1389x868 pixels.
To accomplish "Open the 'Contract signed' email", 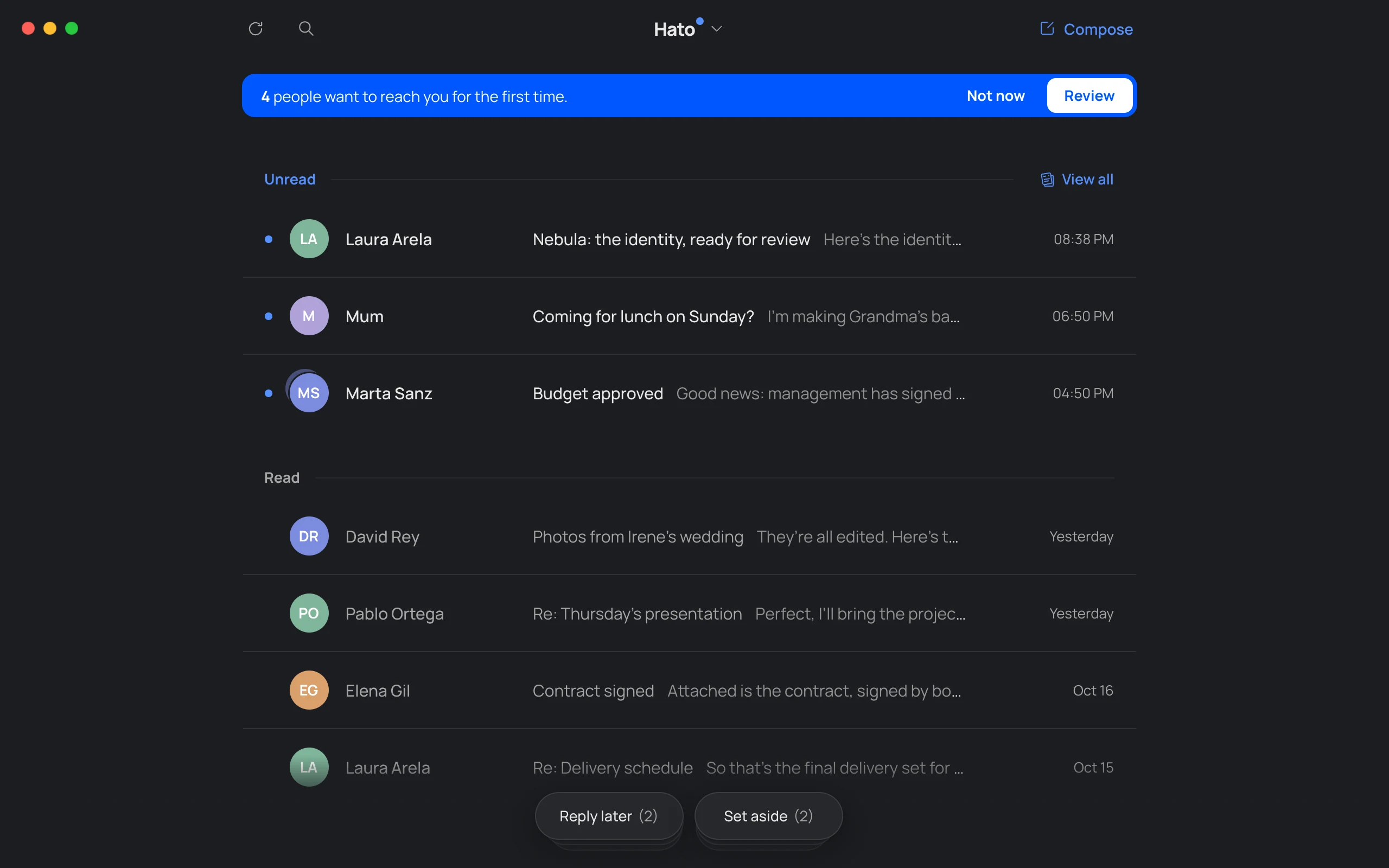I will 593,691.
